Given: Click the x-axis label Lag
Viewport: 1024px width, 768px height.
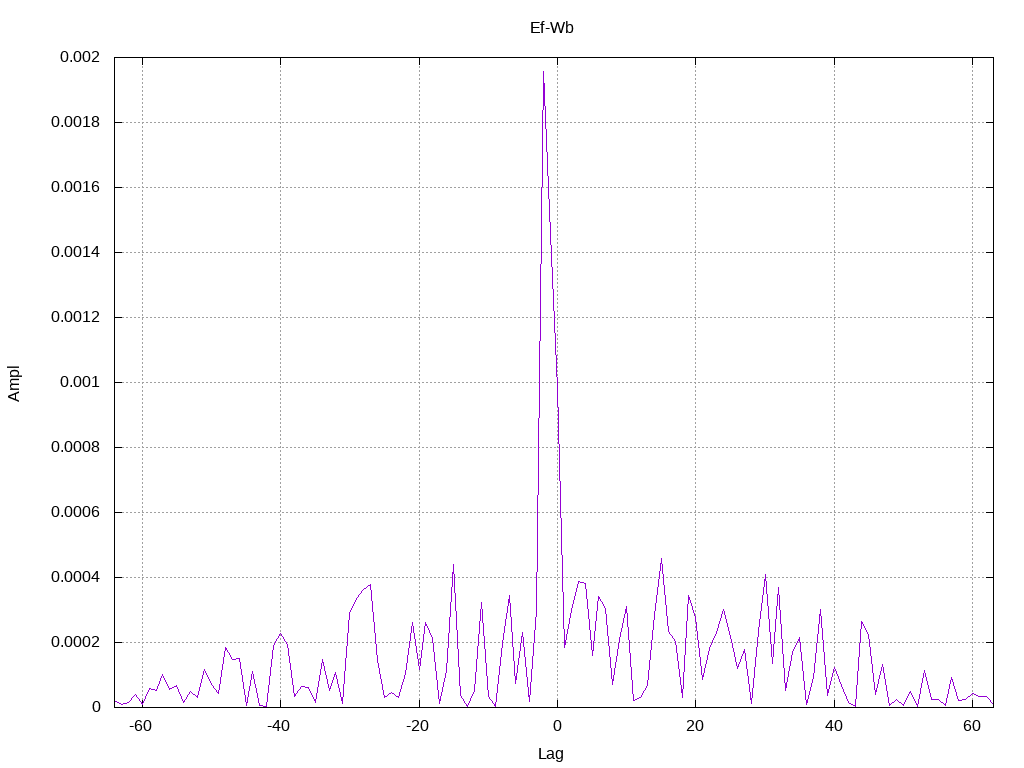Looking at the screenshot, I should pyautogui.click(x=551, y=754).
